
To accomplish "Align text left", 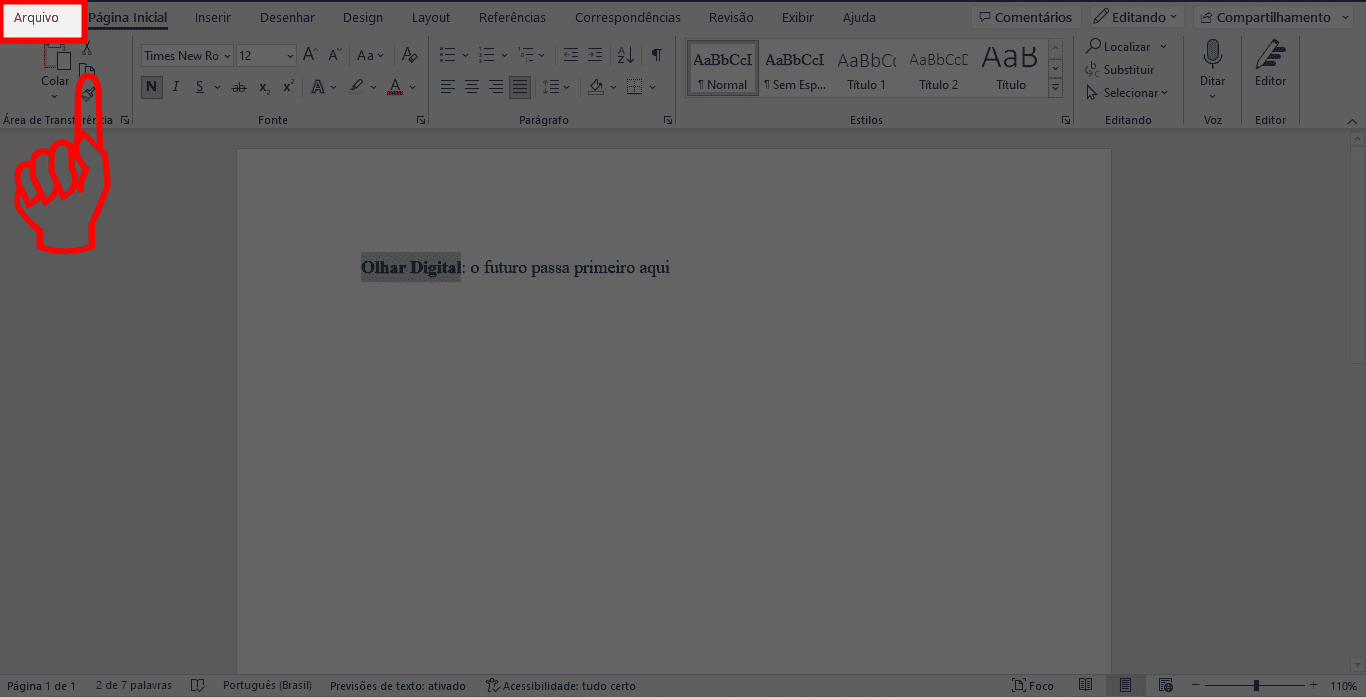I will 447,88.
